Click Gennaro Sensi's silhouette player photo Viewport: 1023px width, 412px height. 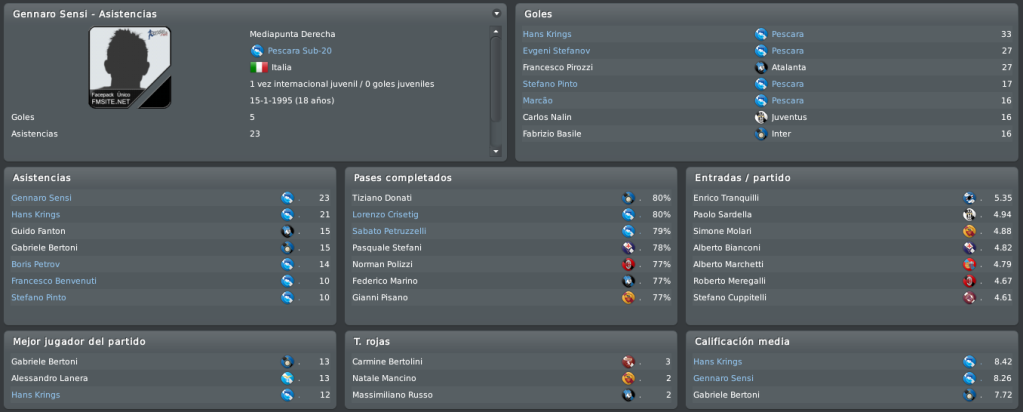[130, 67]
